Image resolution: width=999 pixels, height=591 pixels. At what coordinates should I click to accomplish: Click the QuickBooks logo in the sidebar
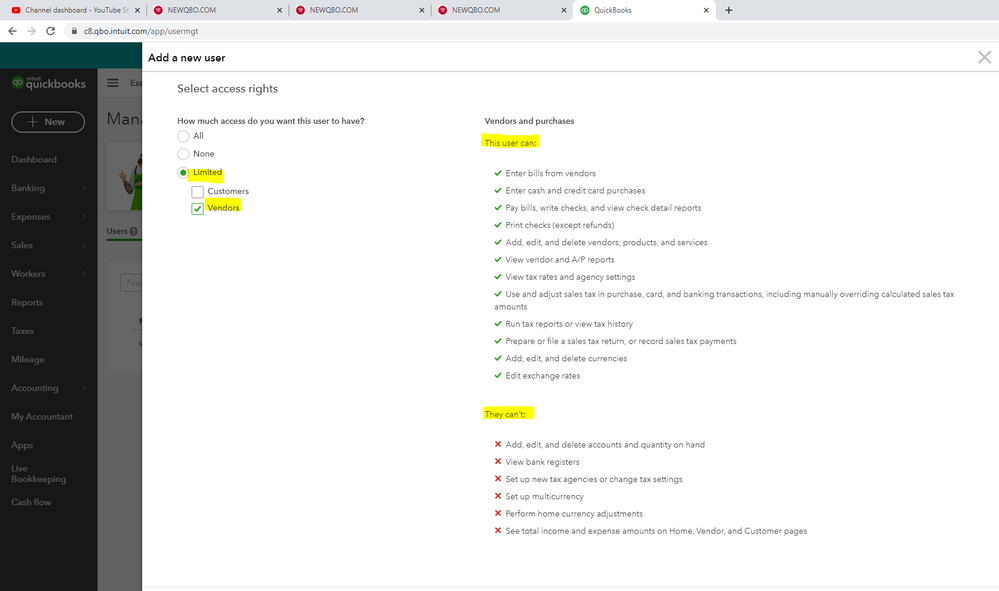tap(48, 83)
